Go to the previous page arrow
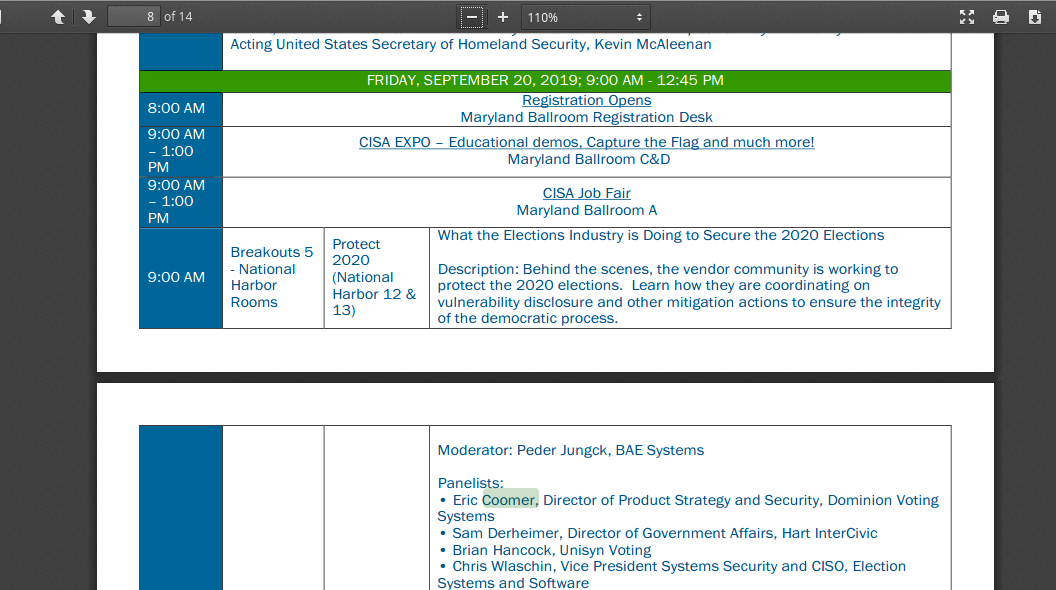1056x590 pixels. pos(58,17)
